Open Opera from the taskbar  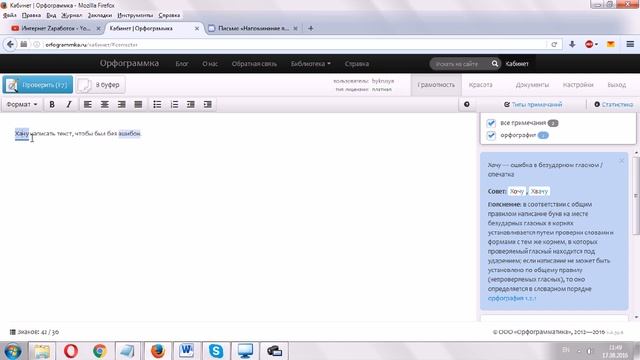(x=71, y=351)
